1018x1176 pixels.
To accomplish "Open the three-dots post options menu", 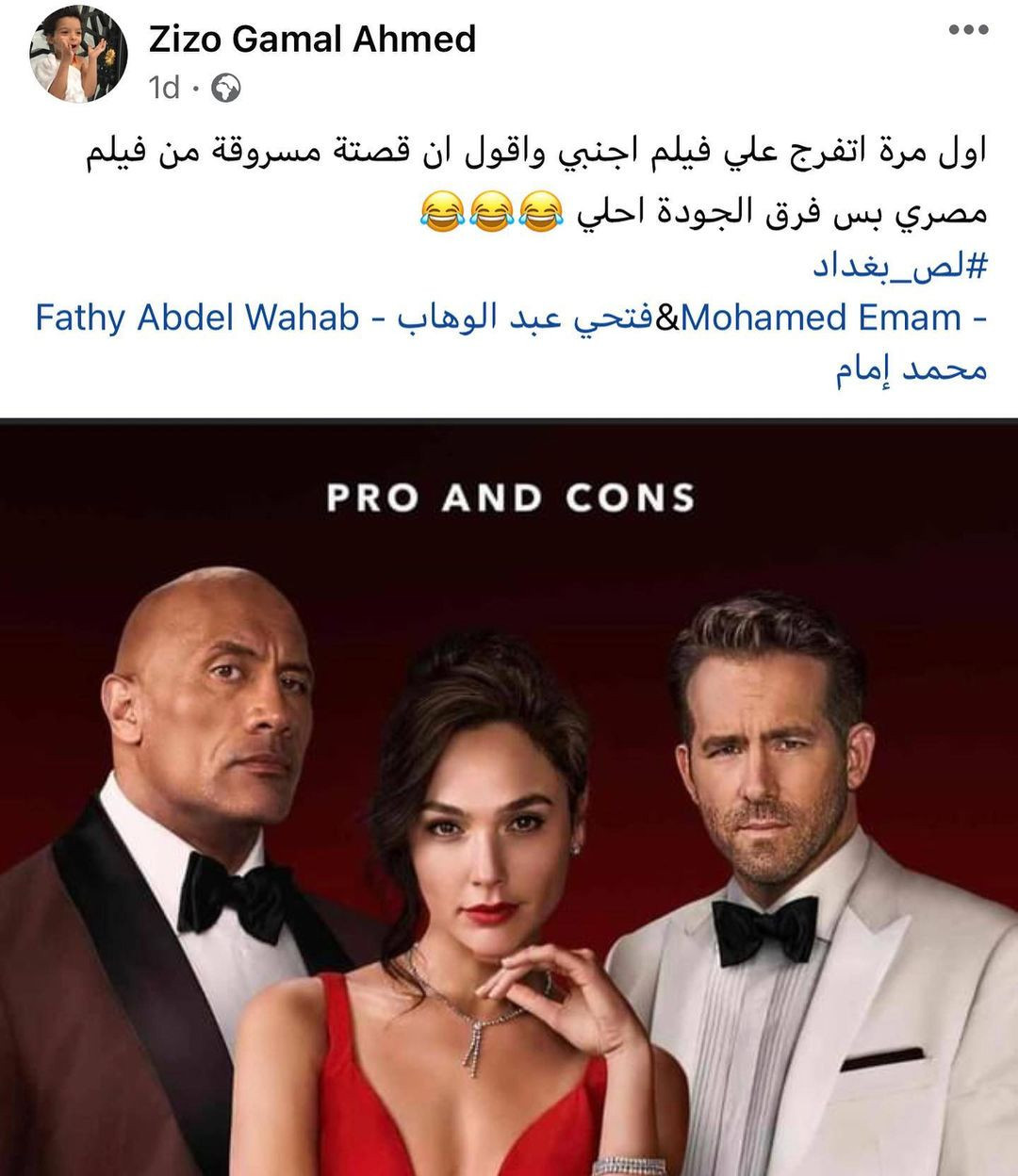I will point(968,31).
